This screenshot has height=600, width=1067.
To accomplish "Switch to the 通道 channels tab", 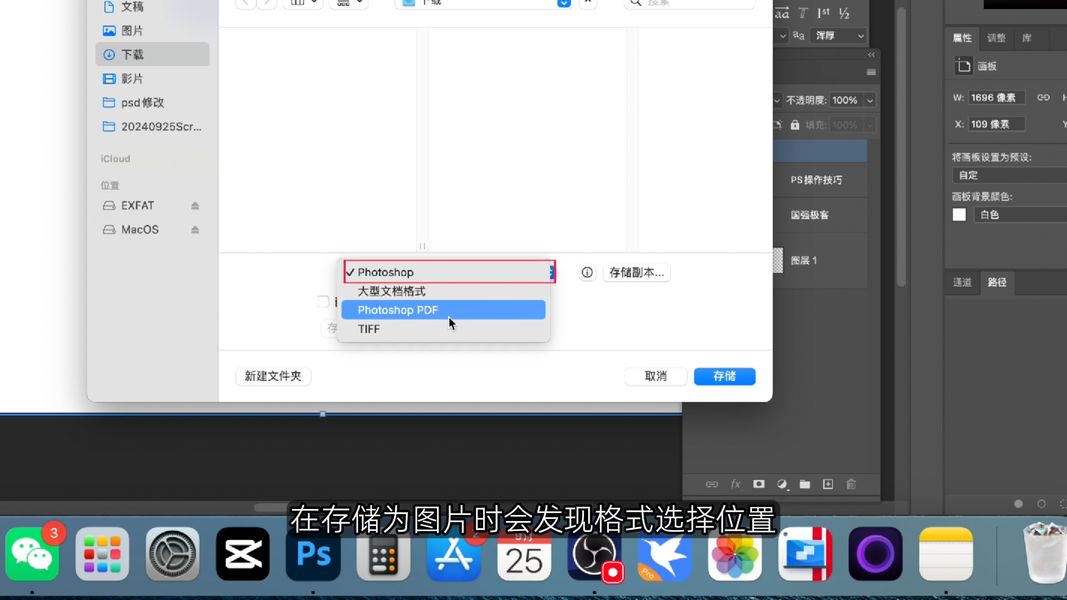I will [x=962, y=282].
